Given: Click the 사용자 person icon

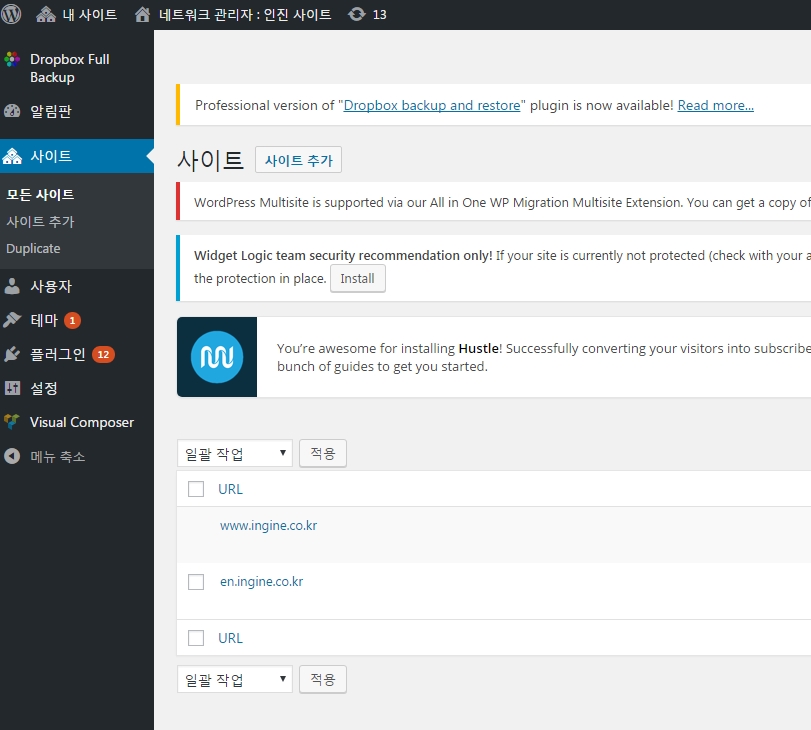Looking at the screenshot, I should [x=12, y=286].
